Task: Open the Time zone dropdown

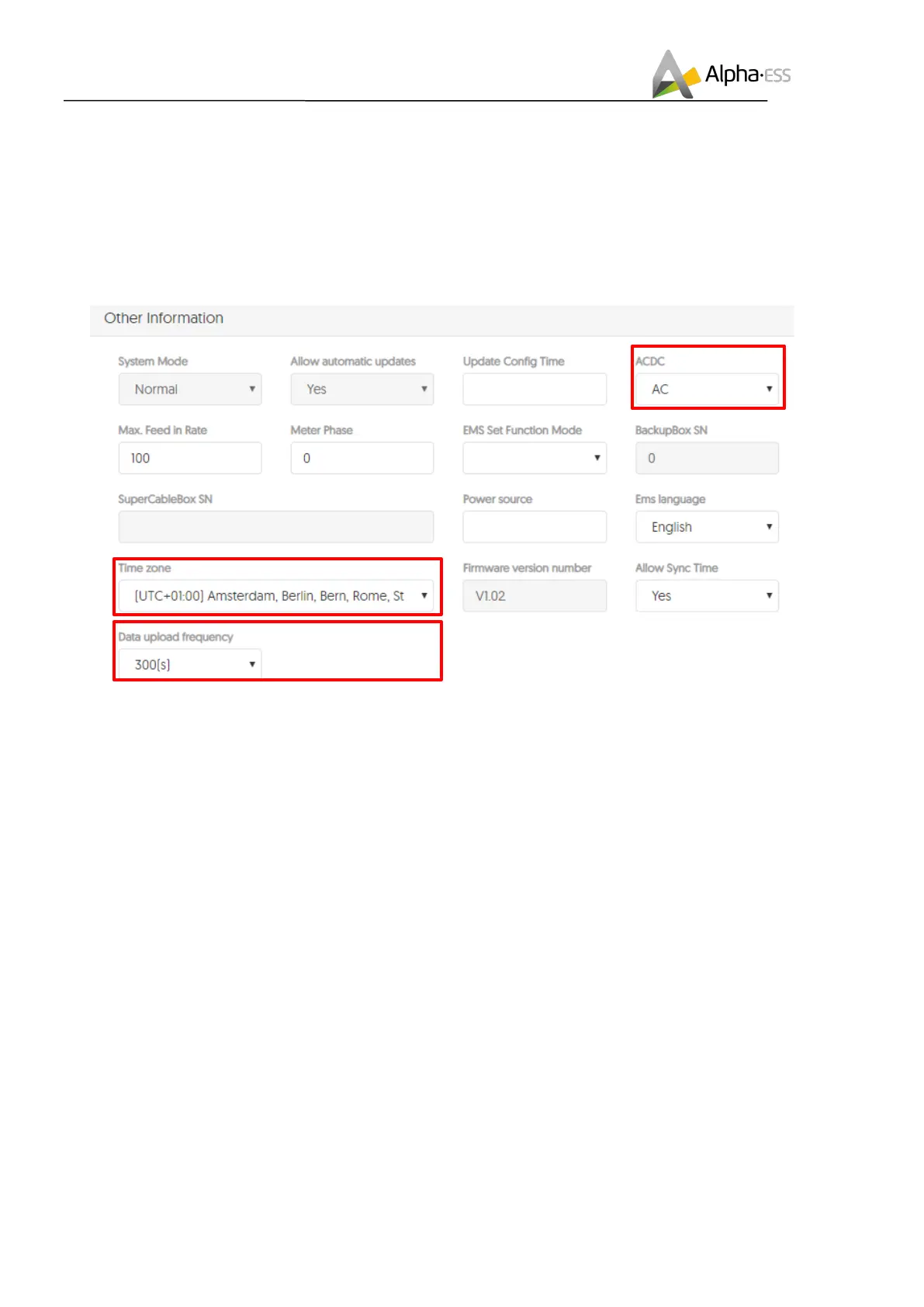Action: [x=276, y=596]
